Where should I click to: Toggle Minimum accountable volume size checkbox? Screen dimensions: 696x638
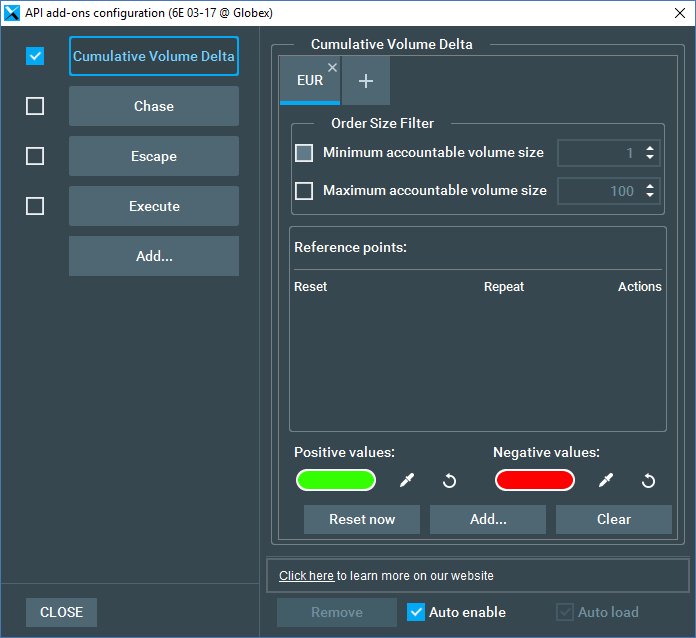304,153
